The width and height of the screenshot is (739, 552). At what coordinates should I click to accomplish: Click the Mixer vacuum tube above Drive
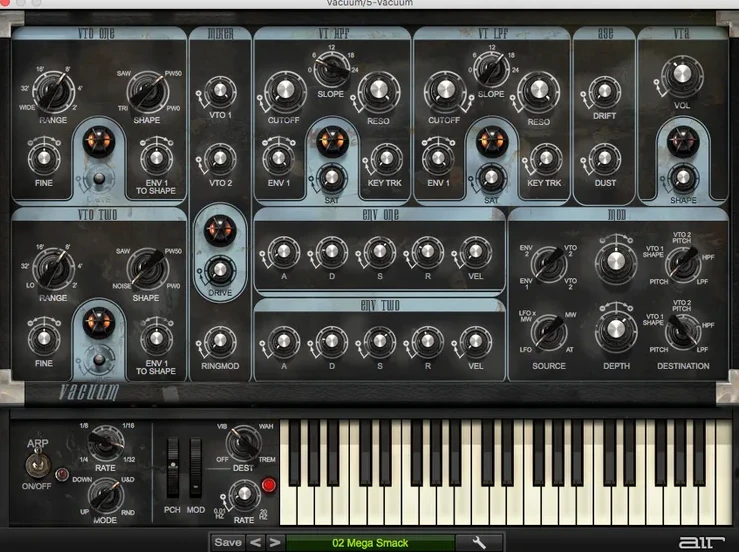217,231
